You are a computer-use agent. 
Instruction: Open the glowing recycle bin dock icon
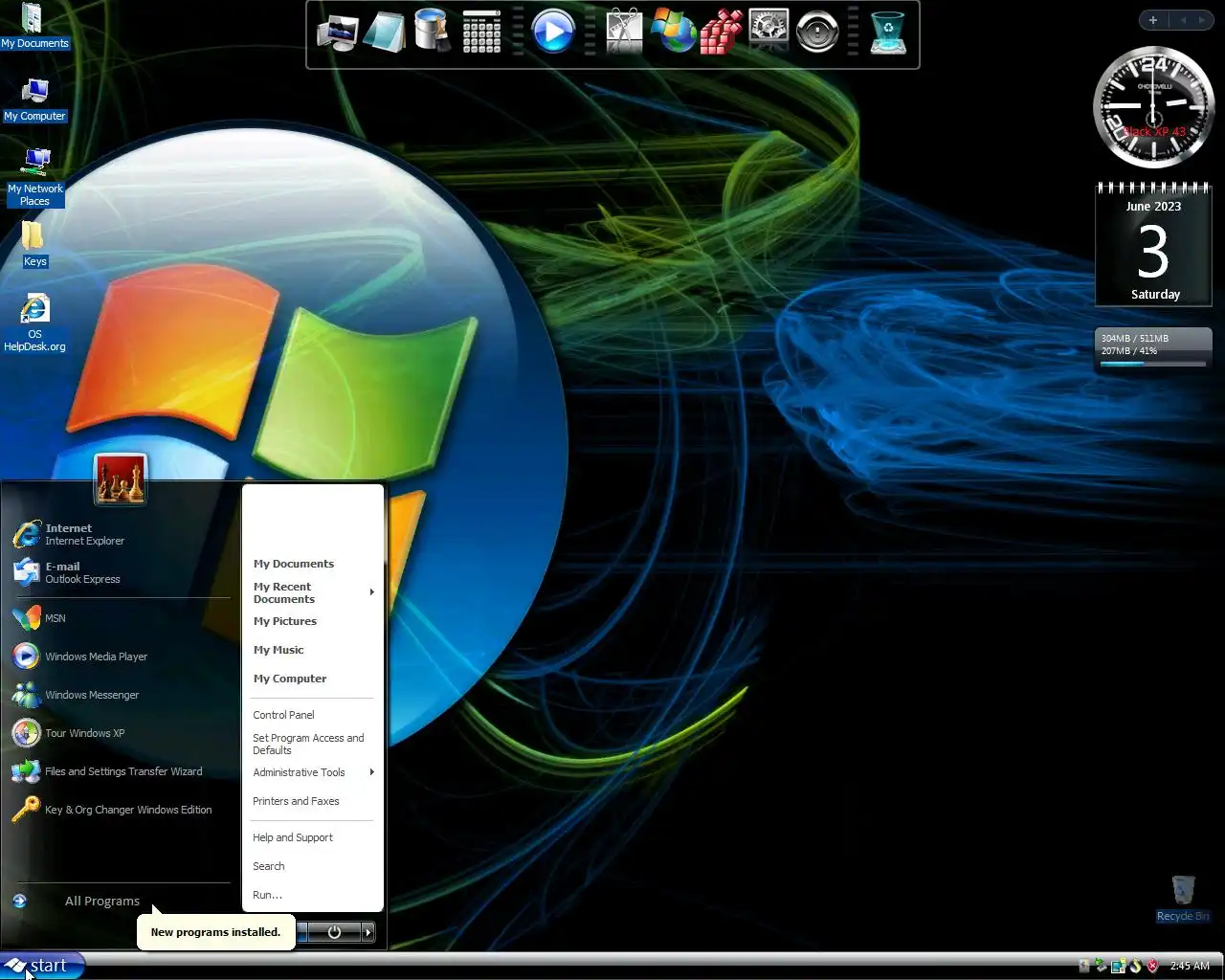[888, 32]
